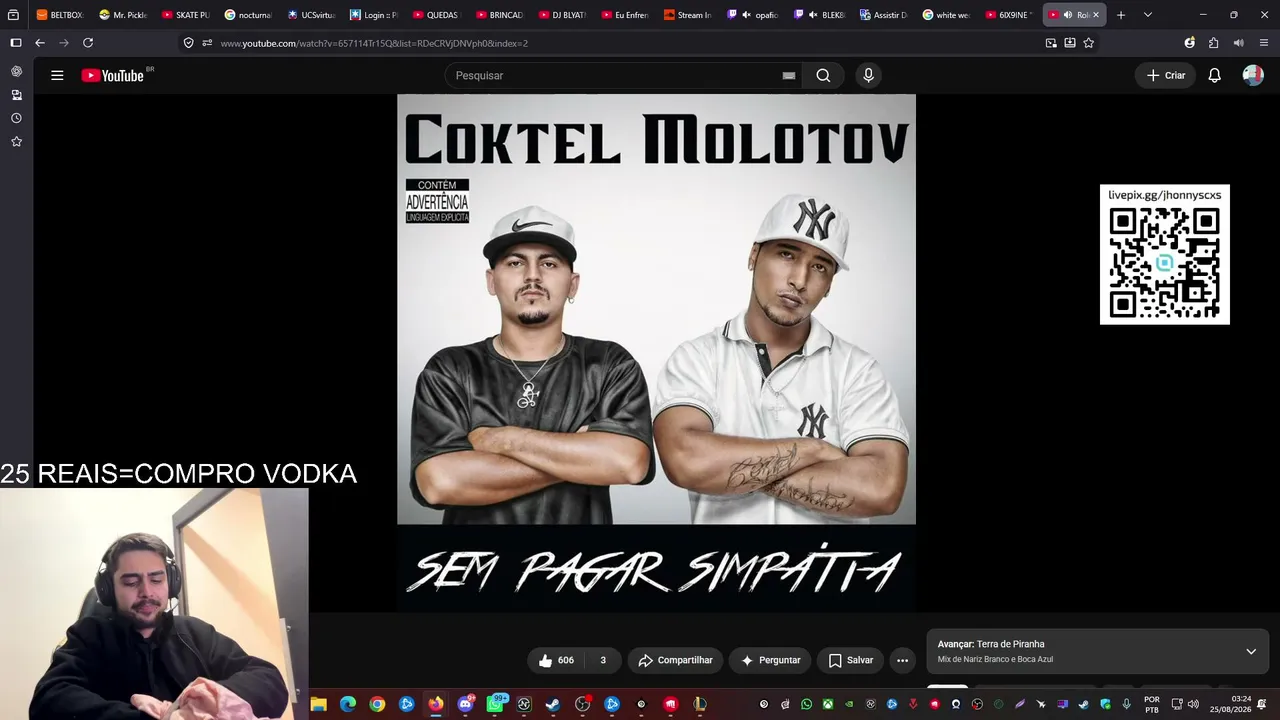1280x720 pixels.
Task: Open the taskbar clock and date
Action: click(x=1230, y=704)
